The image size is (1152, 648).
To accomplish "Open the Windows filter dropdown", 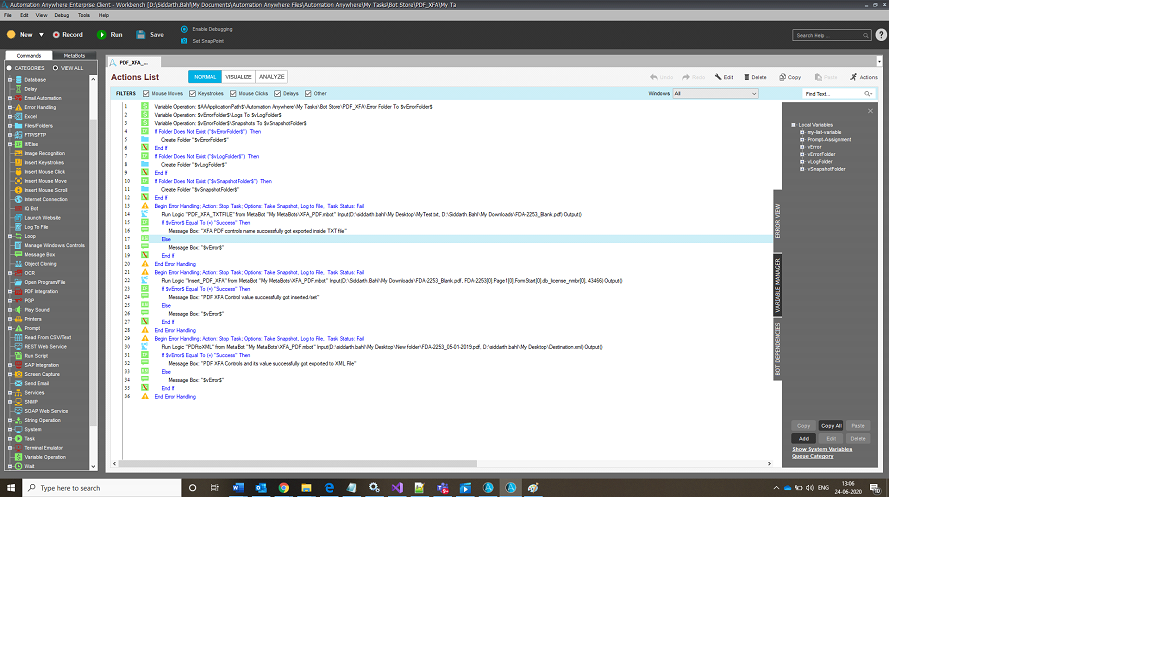I will (715, 93).
